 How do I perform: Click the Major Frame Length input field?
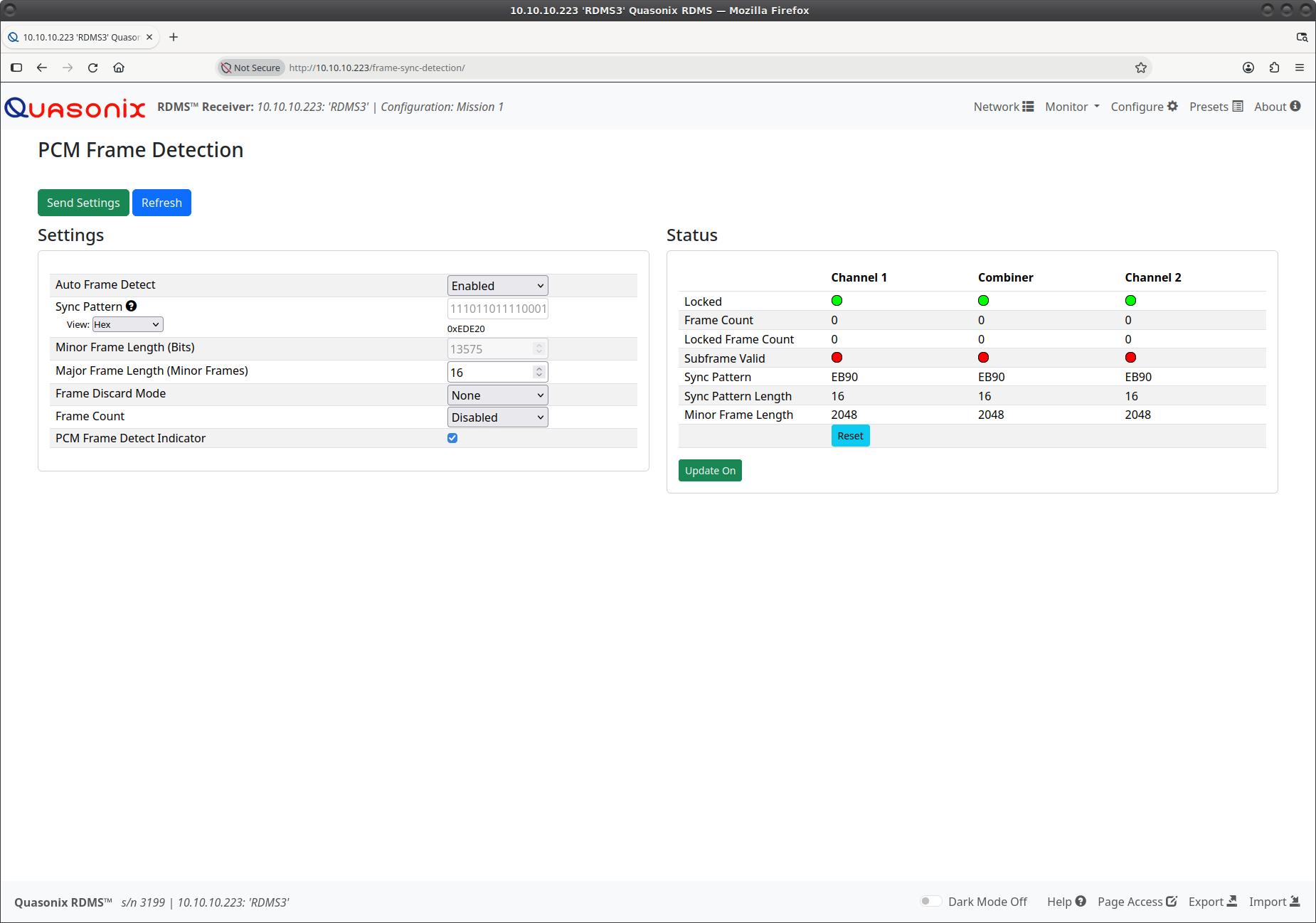(498, 373)
